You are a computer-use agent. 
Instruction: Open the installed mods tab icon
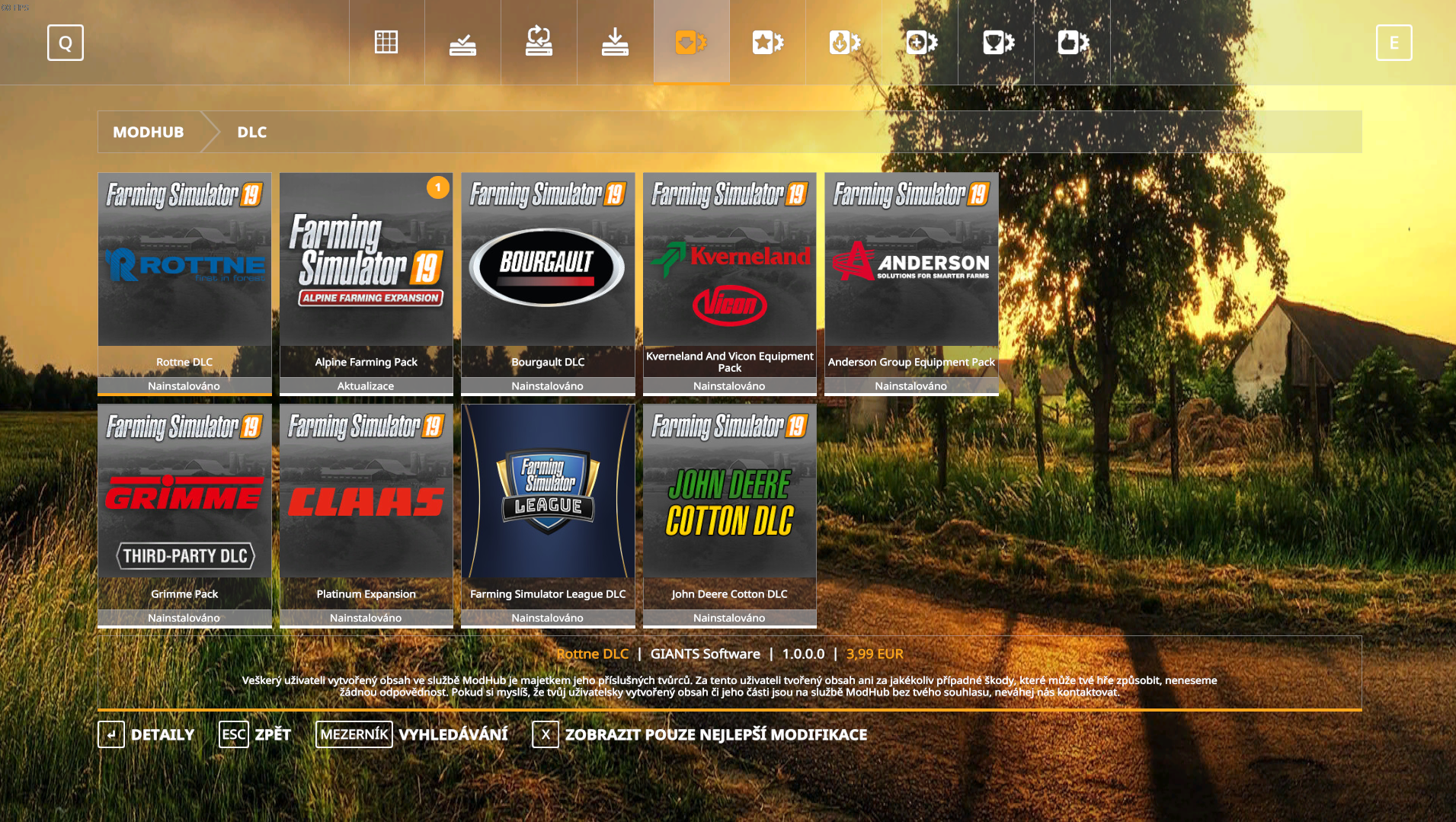point(462,42)
